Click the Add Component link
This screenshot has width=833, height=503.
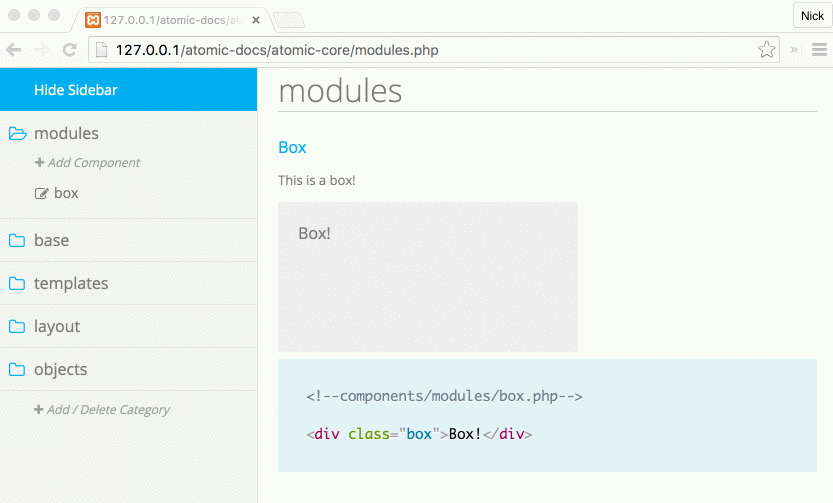coord(87,163)
